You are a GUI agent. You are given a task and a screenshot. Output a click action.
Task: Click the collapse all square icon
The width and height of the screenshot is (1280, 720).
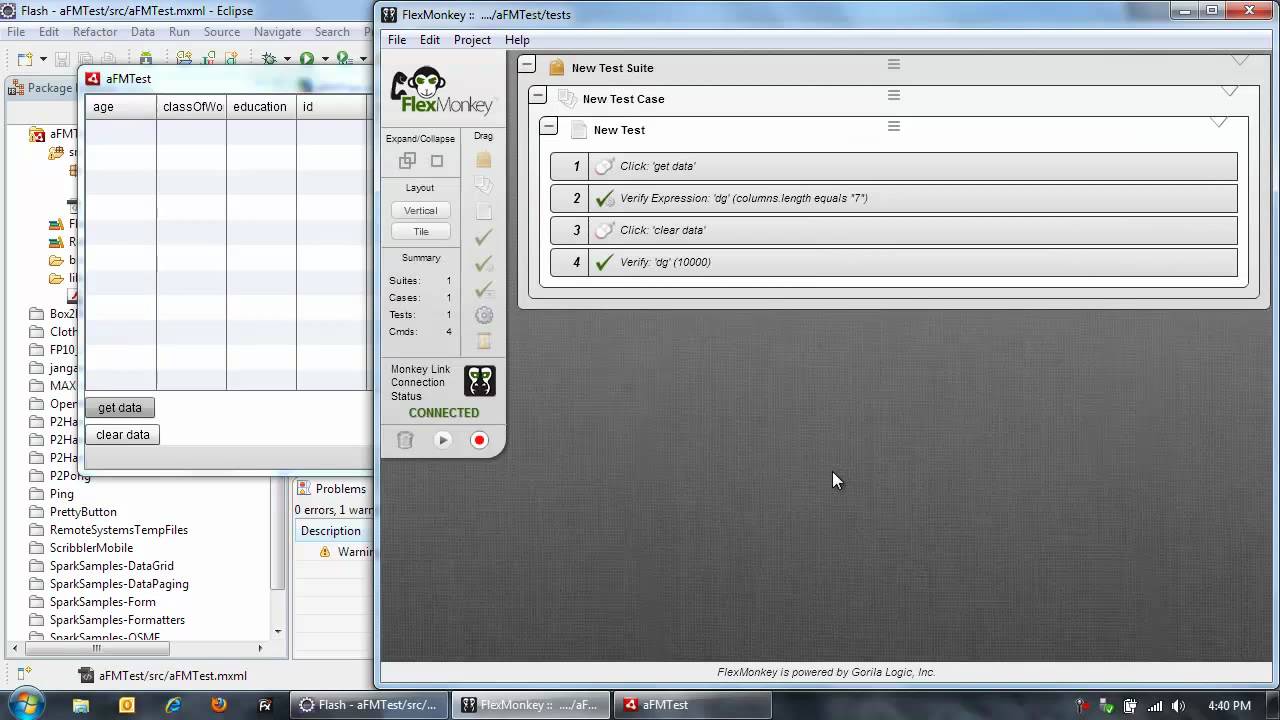[x=437, y=161]
